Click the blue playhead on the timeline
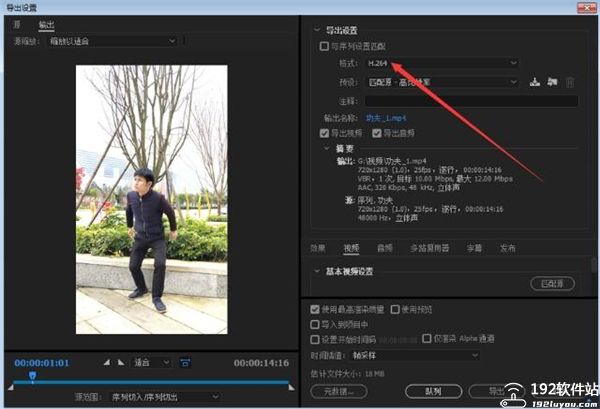The width and height of the screenshot is (600, 409). pyautogui.click(x=32, y=376)
